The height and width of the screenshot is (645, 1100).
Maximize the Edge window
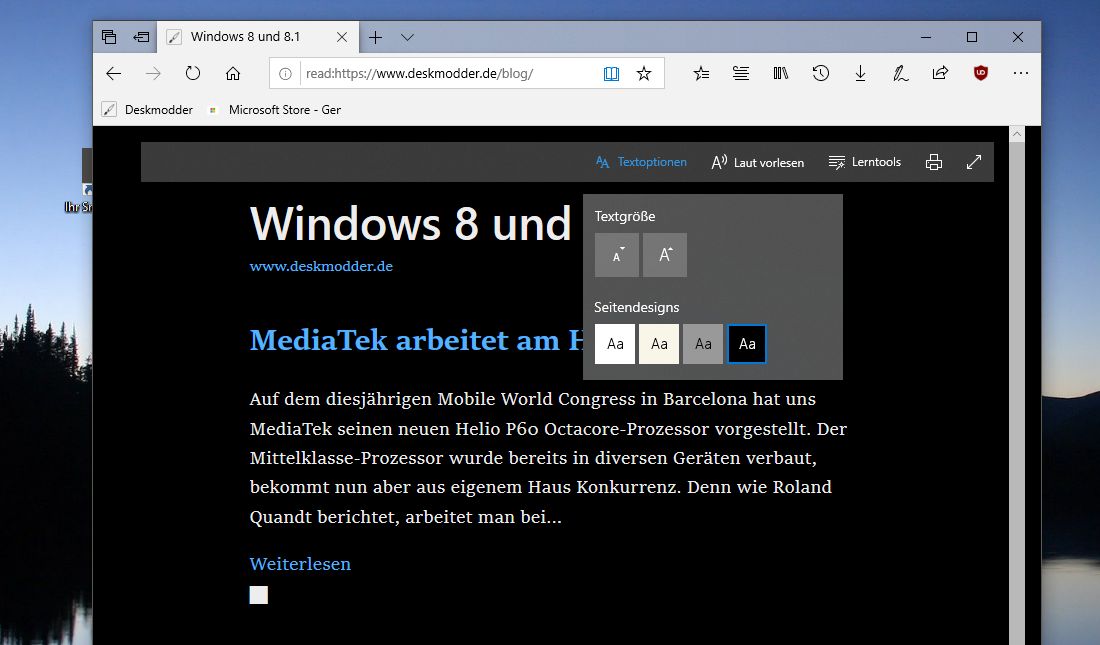click(x=972, y=37)
